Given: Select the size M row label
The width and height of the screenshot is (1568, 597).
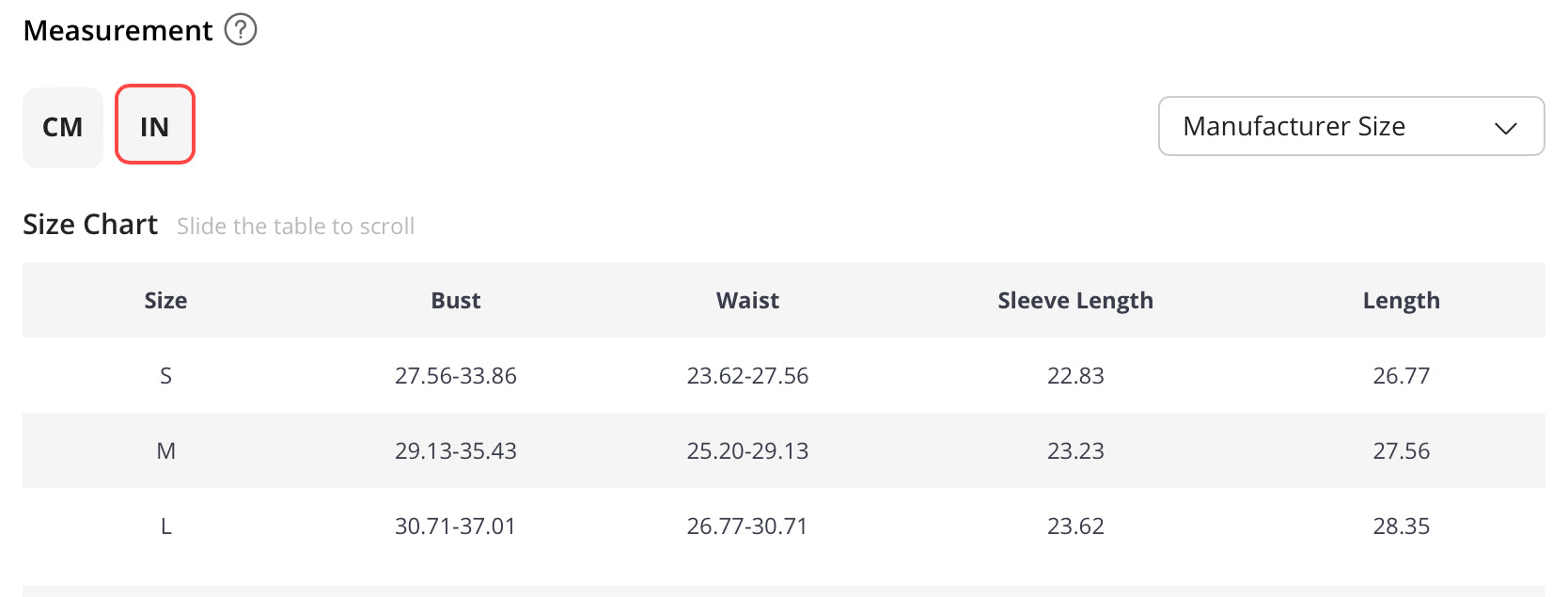Looking at the screenshot, I should (x=165, y=451).
